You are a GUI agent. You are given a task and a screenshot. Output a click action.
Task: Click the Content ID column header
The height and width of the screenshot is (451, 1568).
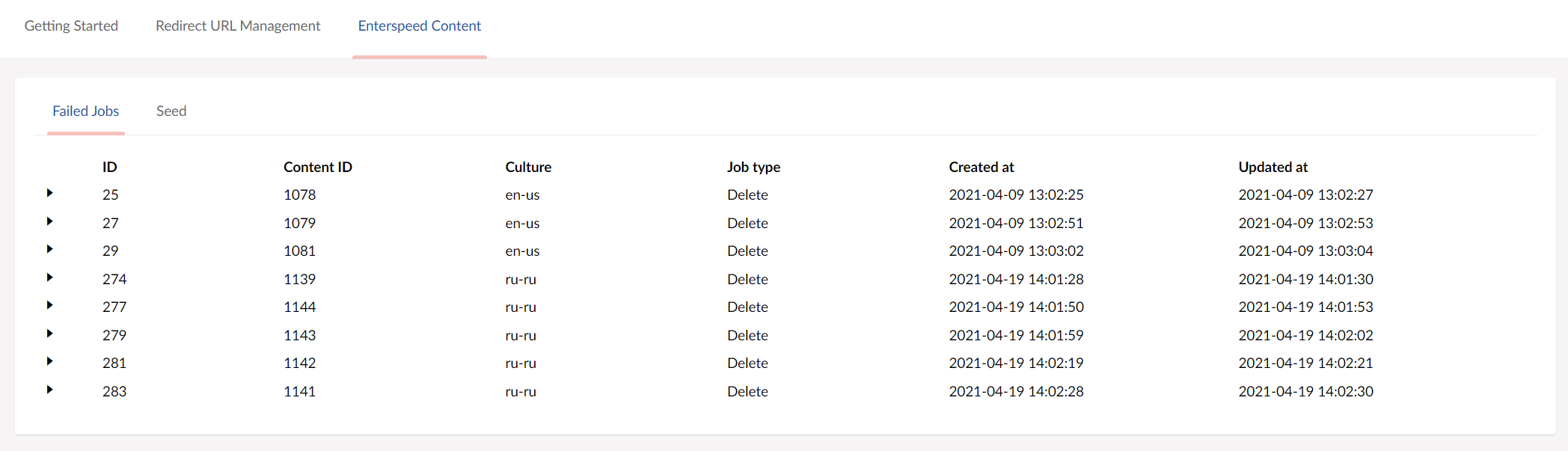pyautogui.click(x=317, y=168)
